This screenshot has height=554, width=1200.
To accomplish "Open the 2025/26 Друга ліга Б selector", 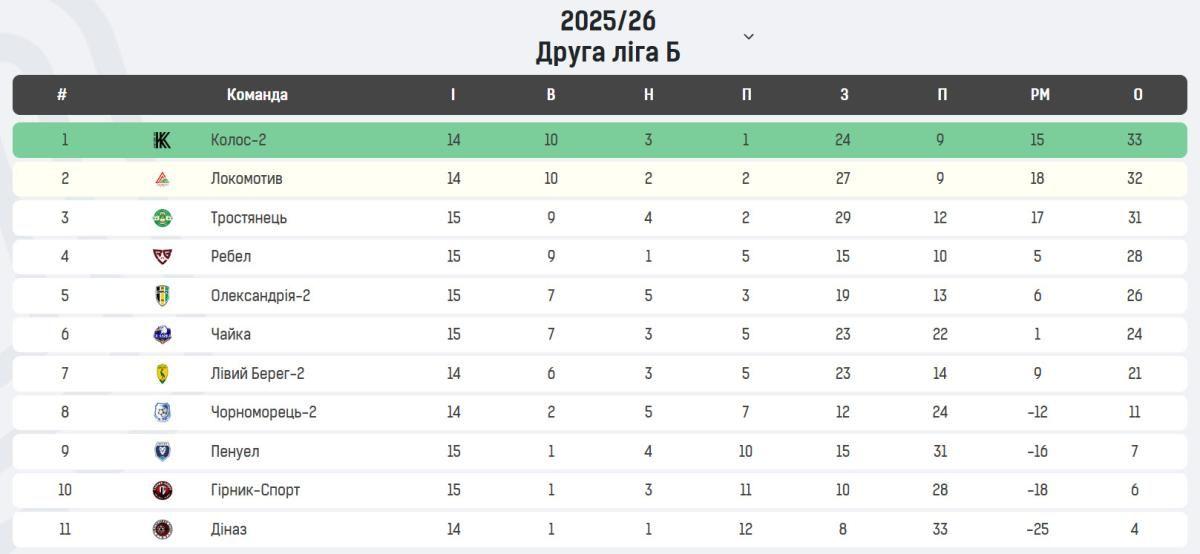I will point(608,37).
